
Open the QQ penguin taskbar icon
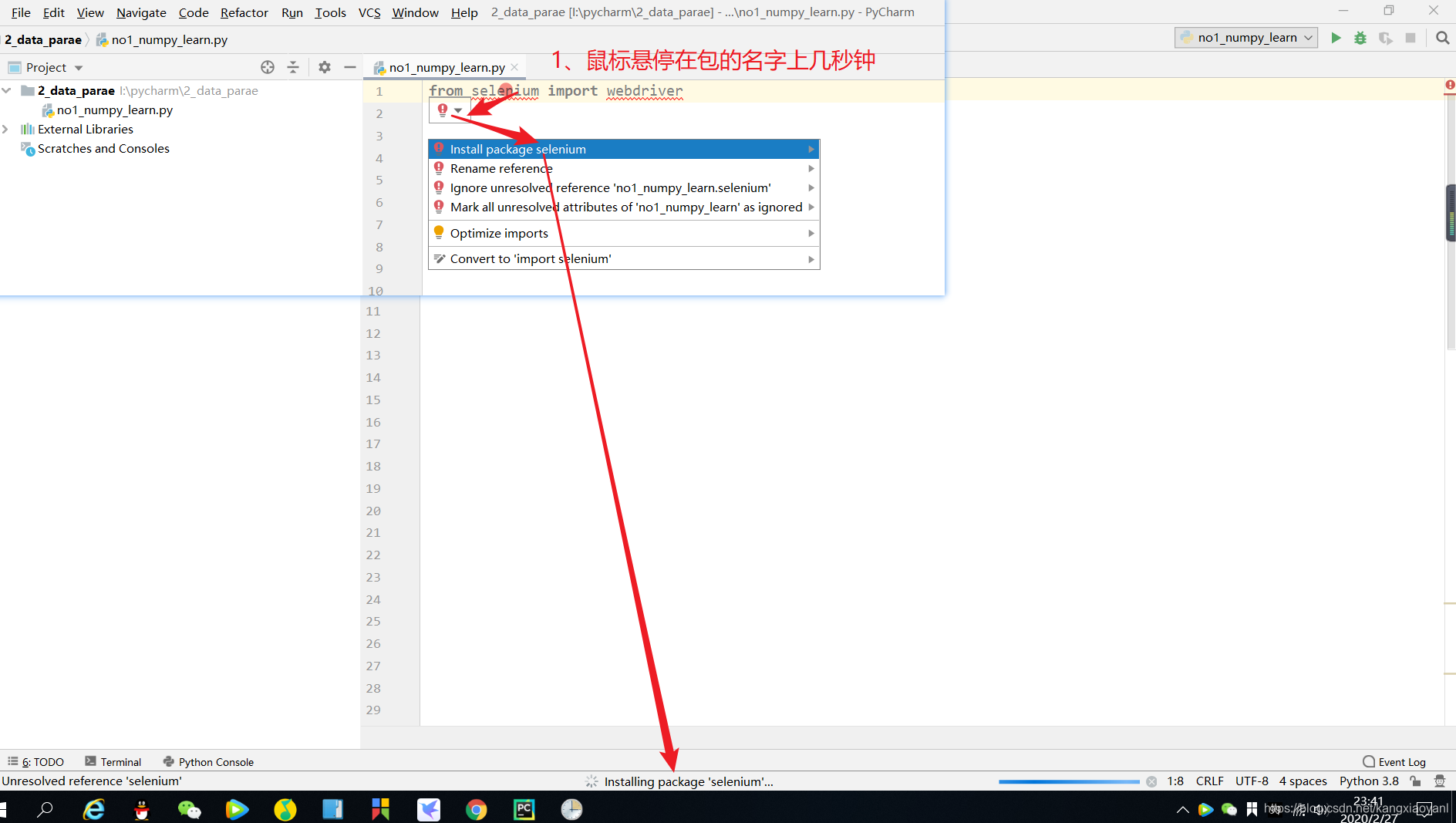click(x=142, y=809)
